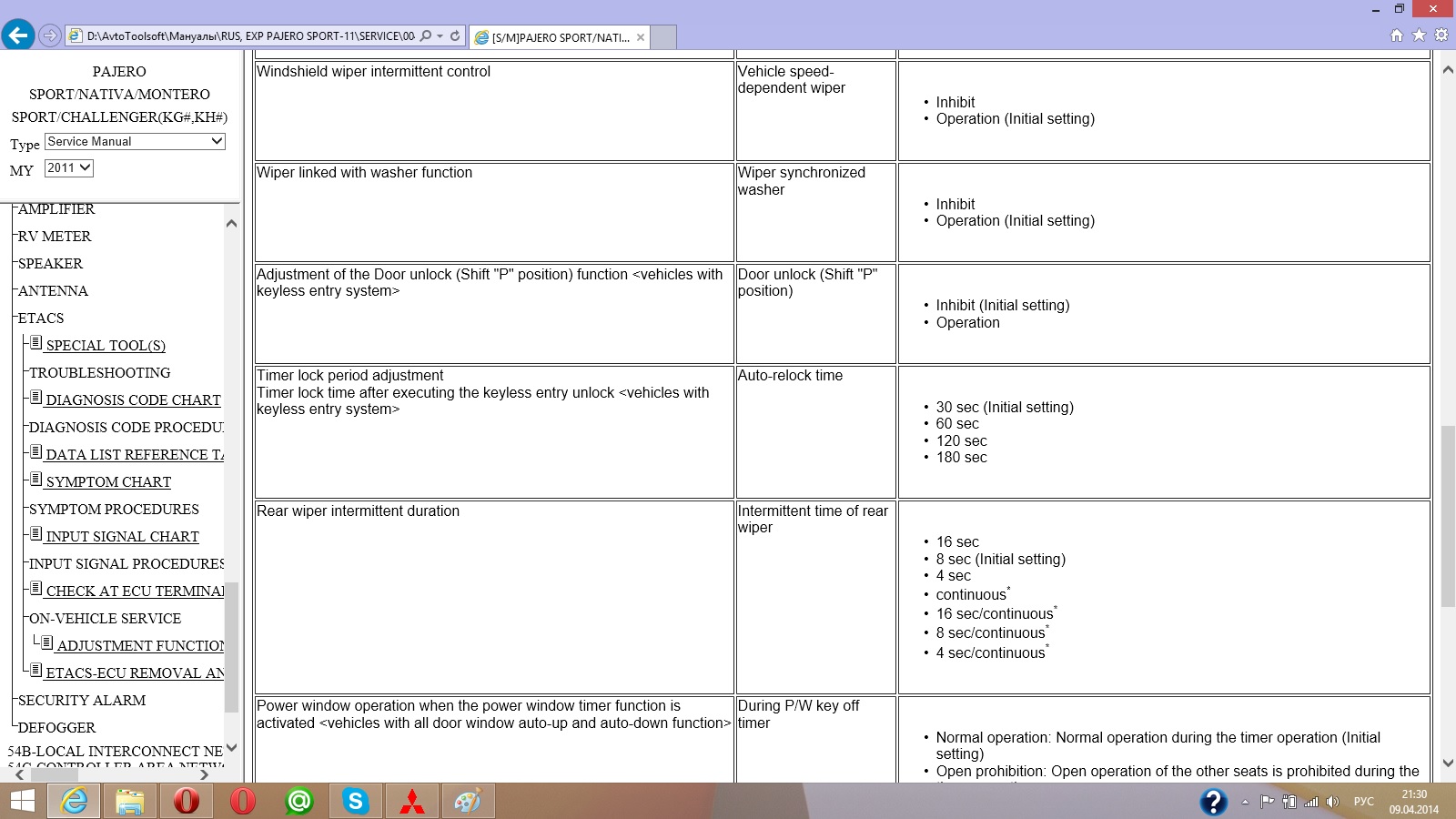Click the 'Wiper linked with washer function' text
The height and width of the screenshot is (819, 1456).
pyautogui.click(x=364, y=173)
